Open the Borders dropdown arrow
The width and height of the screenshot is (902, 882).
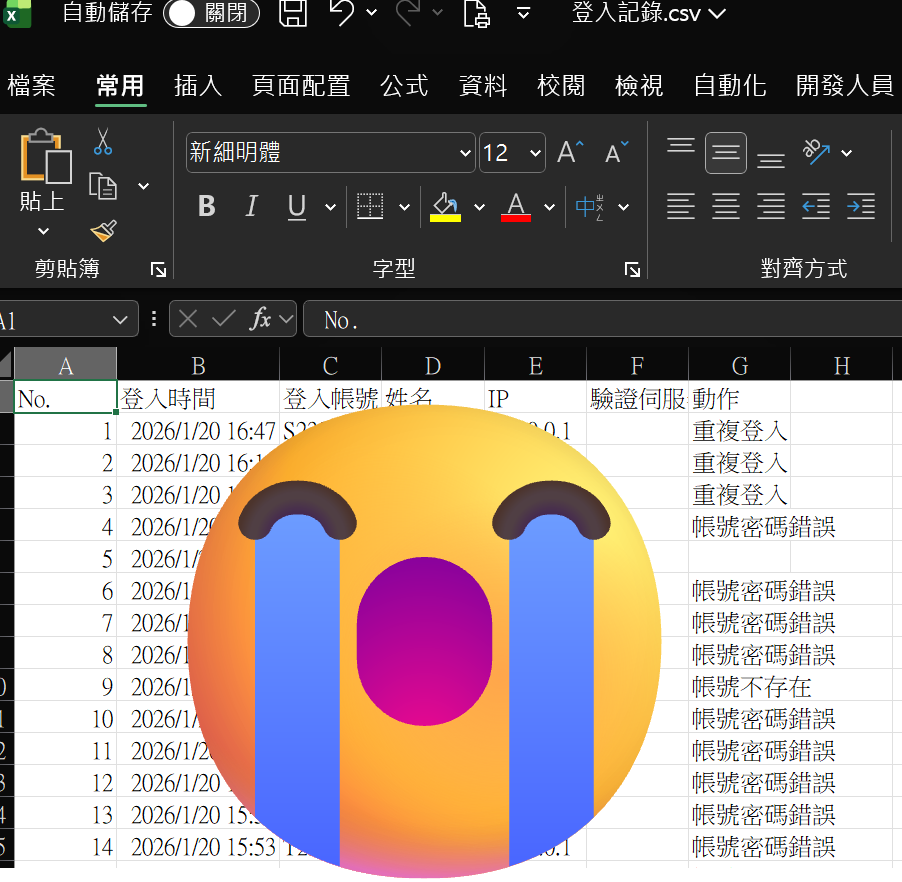pos(404,207)
